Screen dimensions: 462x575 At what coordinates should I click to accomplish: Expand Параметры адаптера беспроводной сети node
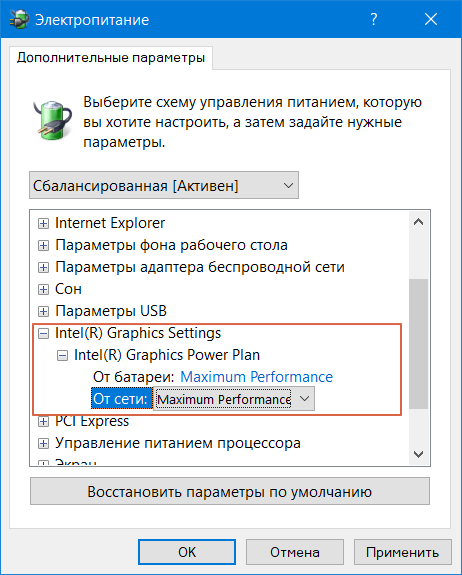[x=43, y=267]
